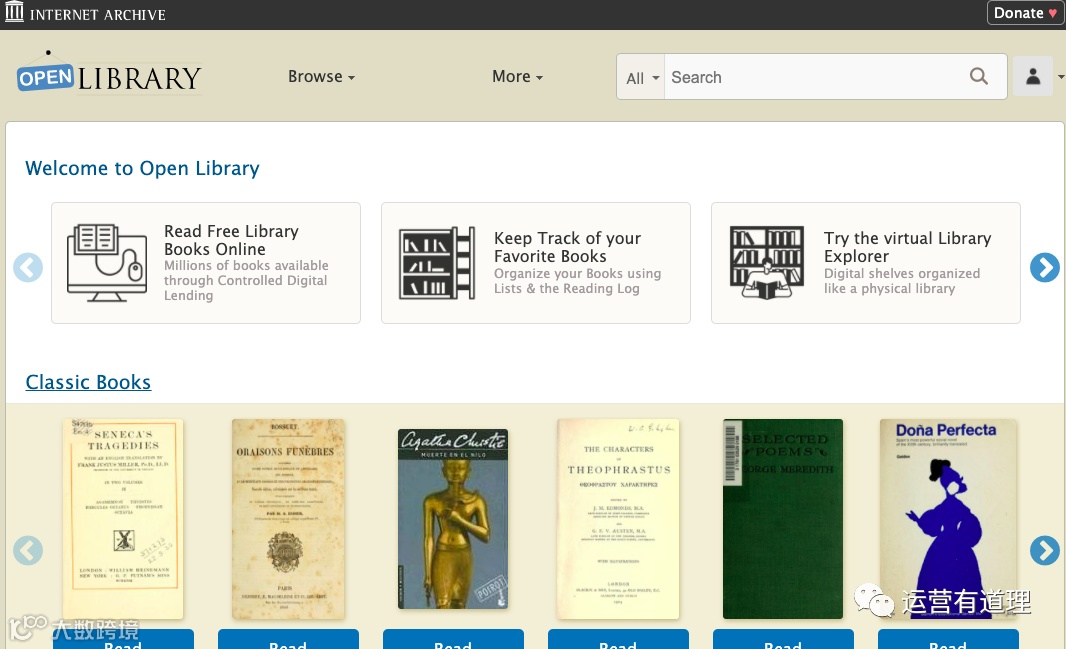1066x649 pixels.
Task: Click Read button under Oraisons Funèbres
Action: [288, 640]
